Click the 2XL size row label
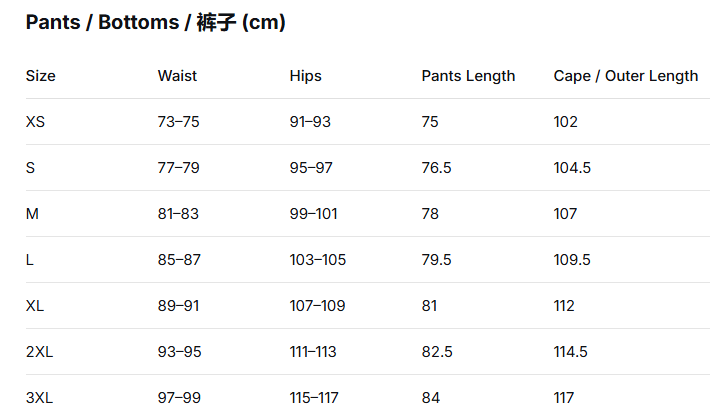 39,352
